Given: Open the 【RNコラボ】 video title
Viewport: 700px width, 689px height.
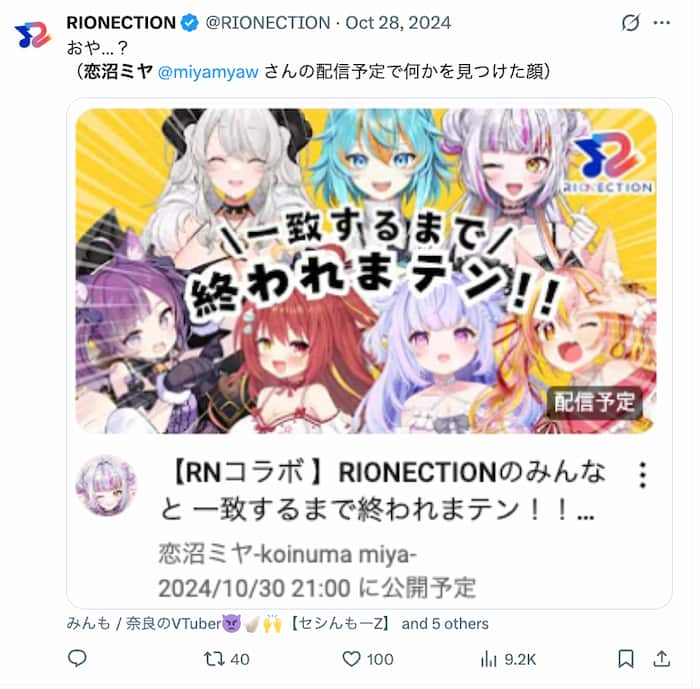Looking at the screenshot, I should [384, 490].
